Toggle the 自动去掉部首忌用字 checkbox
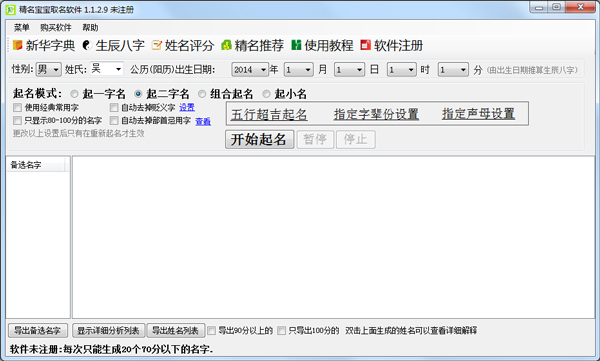This screenshot has height=361, width=600. [114, 121]
